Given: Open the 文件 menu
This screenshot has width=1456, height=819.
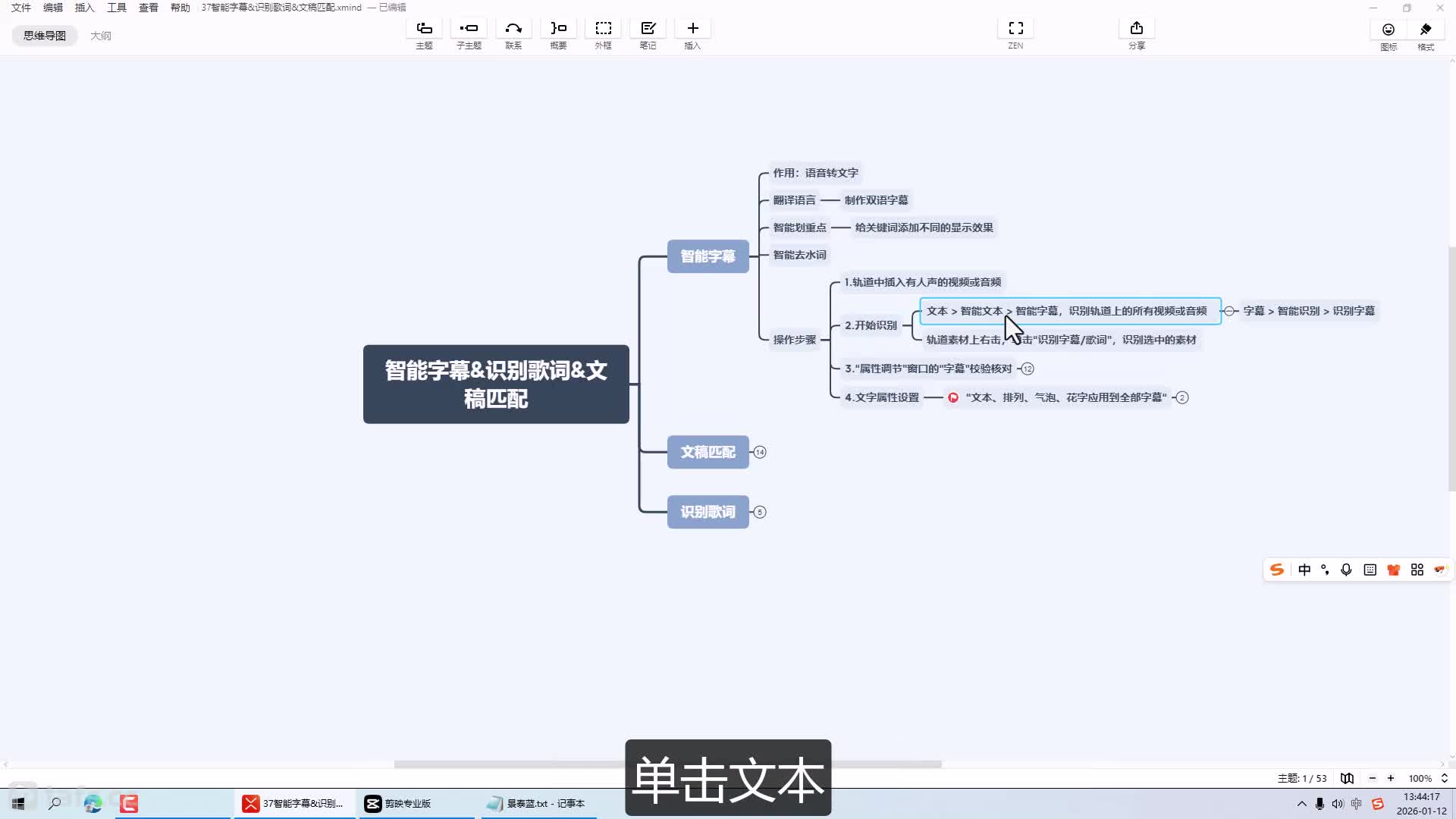Looking at the screenshot, I should click(21, 8).
